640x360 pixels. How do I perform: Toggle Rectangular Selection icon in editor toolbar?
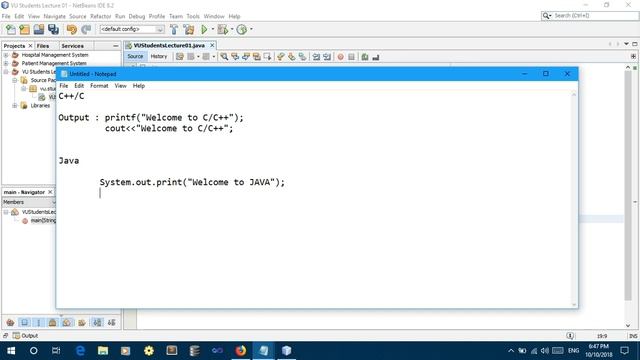267,57
